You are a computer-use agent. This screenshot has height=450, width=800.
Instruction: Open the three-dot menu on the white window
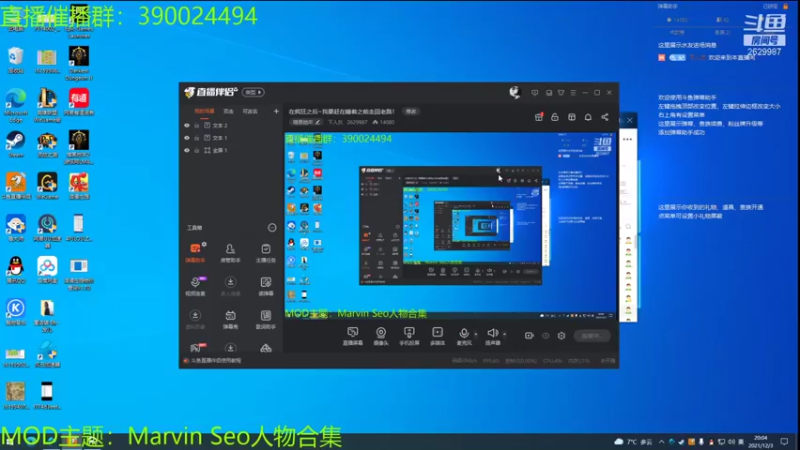pos(628,139)
